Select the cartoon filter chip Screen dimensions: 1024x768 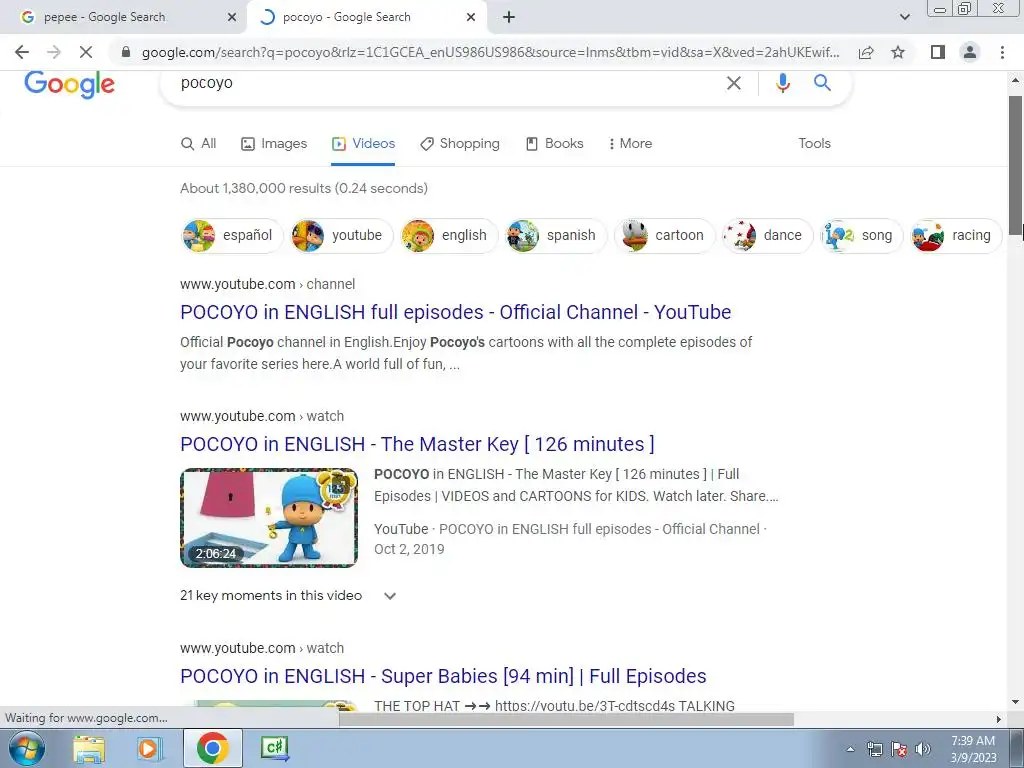(665, 235)
